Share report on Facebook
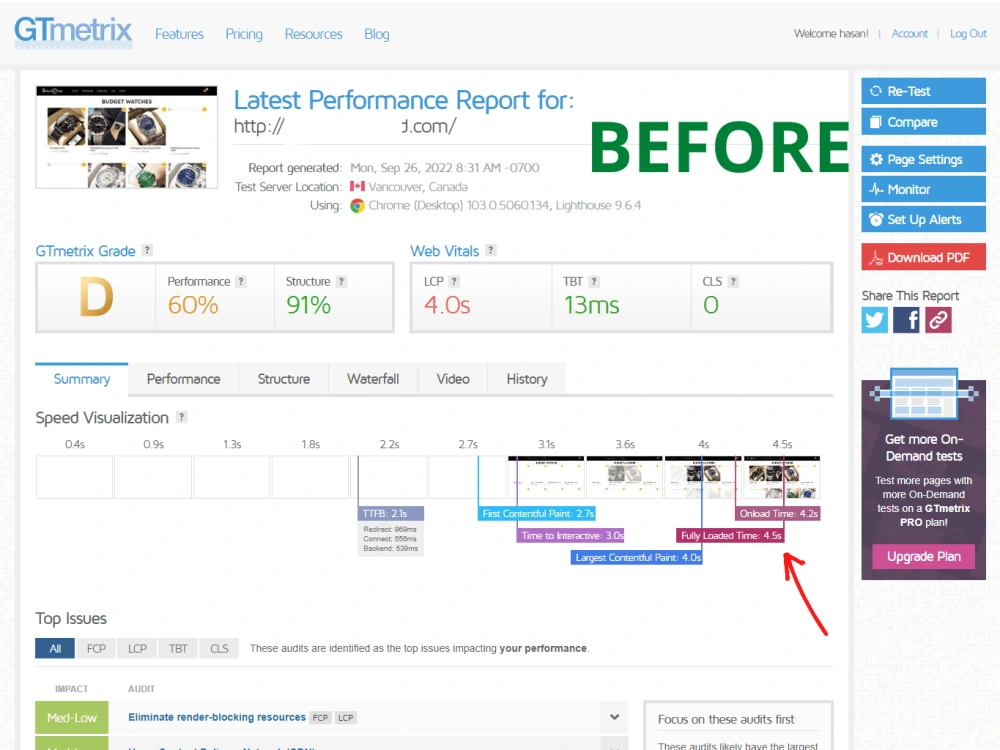Image resolution: width=1000 pixels, height=750 pixels. coord(906,320)
